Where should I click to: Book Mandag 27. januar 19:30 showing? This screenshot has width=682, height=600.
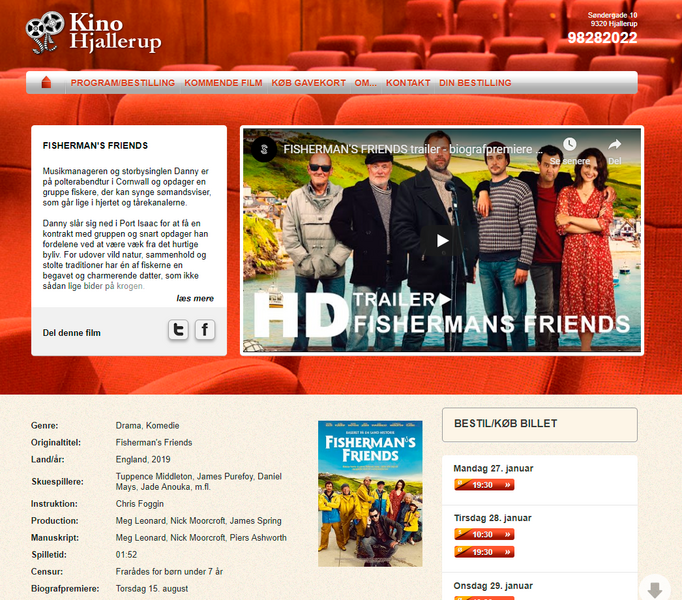tap(484, 485)
